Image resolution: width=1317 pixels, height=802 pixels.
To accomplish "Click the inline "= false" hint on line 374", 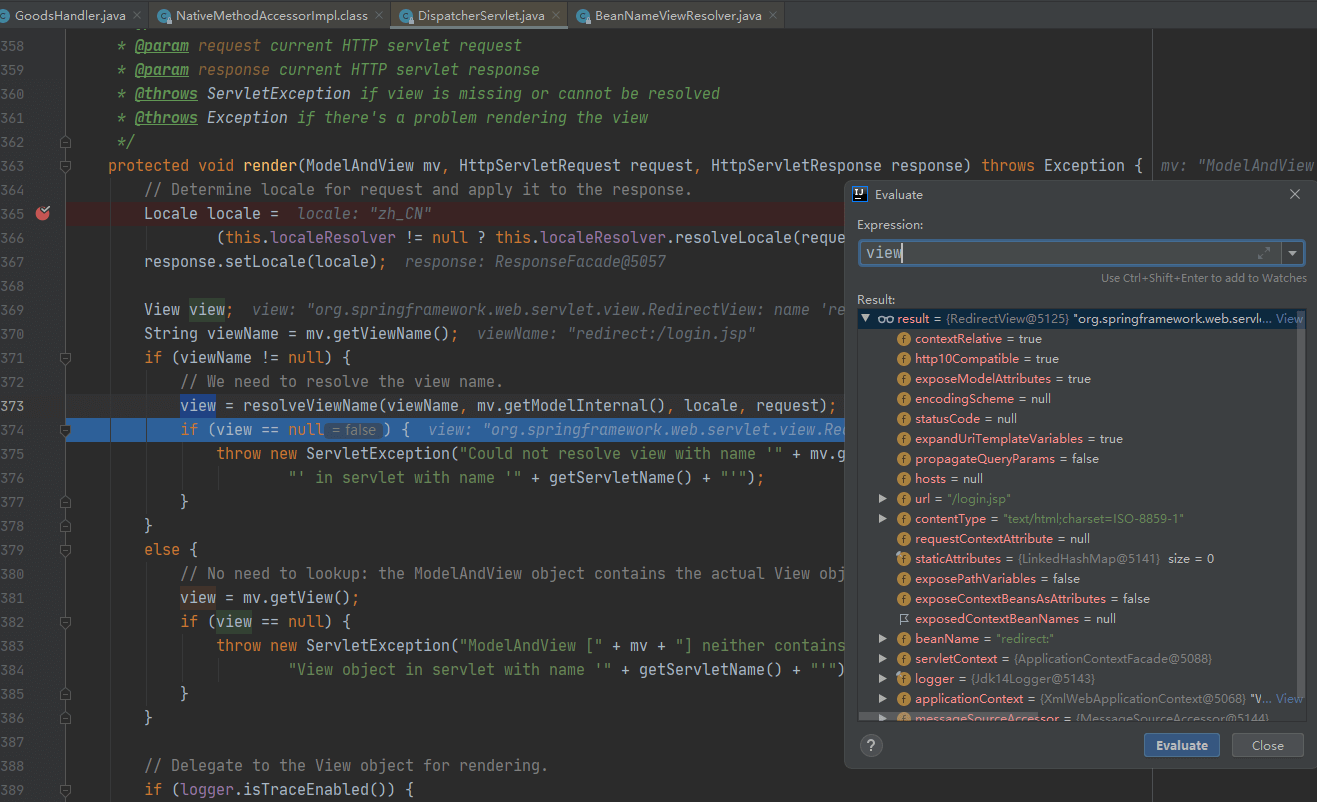I will click(x=354, y=430).
